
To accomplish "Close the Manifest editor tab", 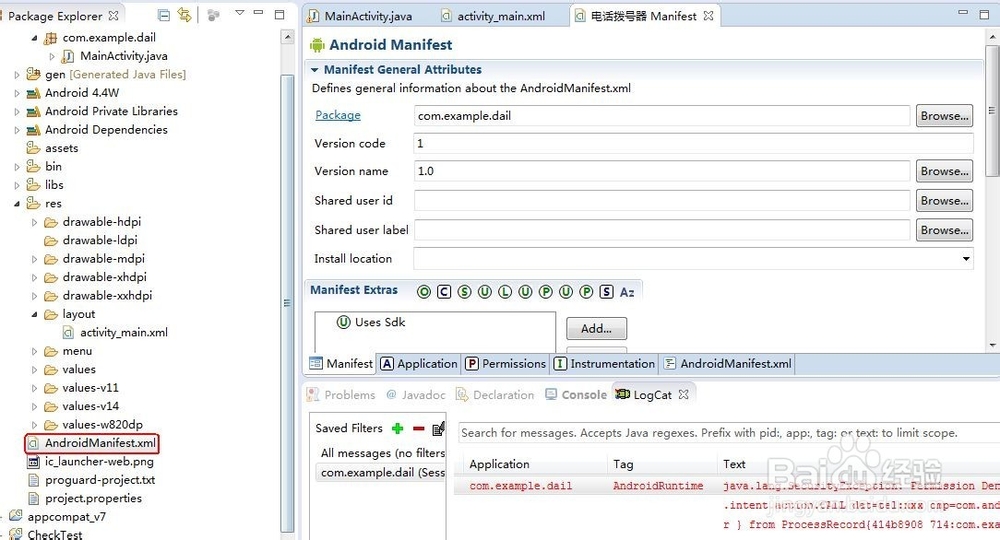I will click(708, 16).
